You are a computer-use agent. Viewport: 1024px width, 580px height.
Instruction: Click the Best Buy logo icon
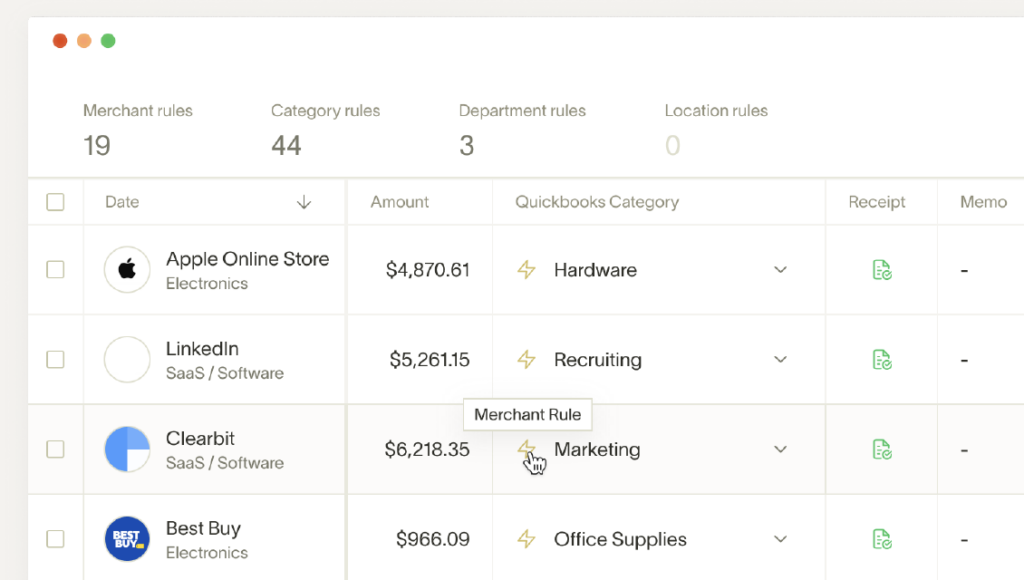click(x=127, y=539)
